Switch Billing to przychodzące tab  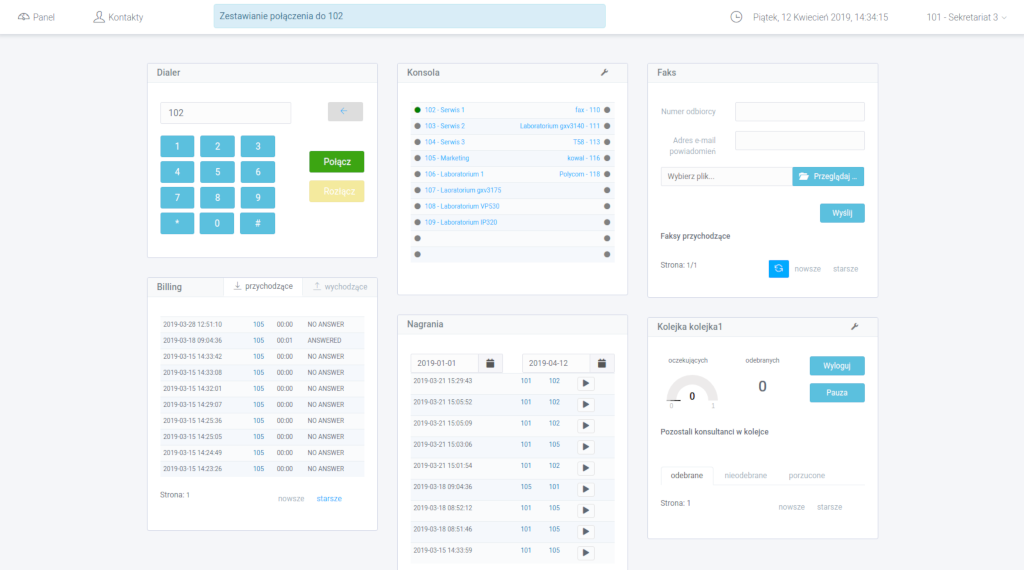point(263,287)
